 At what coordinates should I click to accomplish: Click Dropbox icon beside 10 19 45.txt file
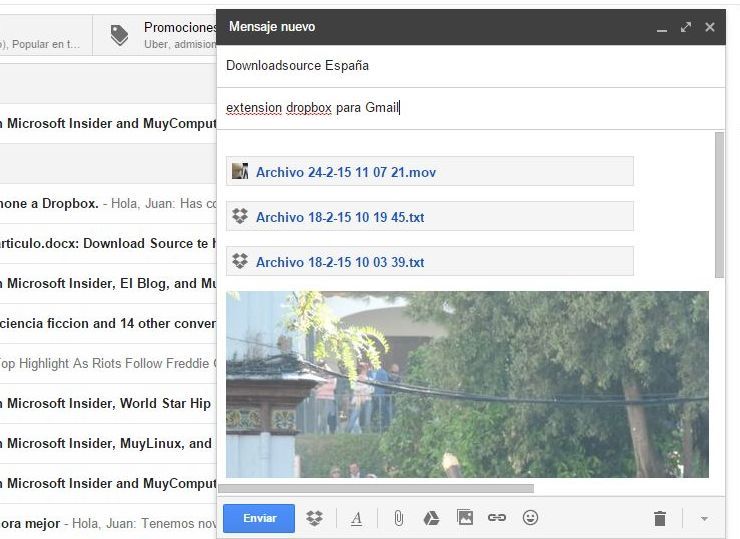coord(240,216)
